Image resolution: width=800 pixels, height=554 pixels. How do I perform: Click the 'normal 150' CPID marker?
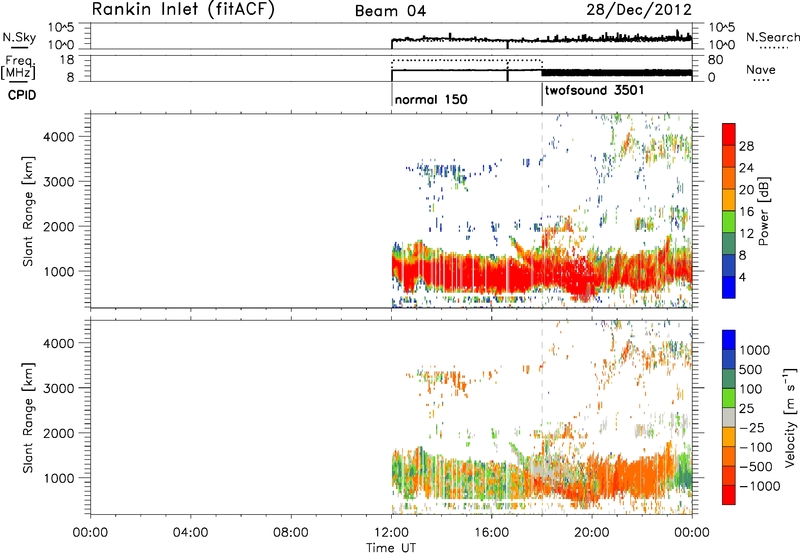pyautogui.click(x=431, y=99)
